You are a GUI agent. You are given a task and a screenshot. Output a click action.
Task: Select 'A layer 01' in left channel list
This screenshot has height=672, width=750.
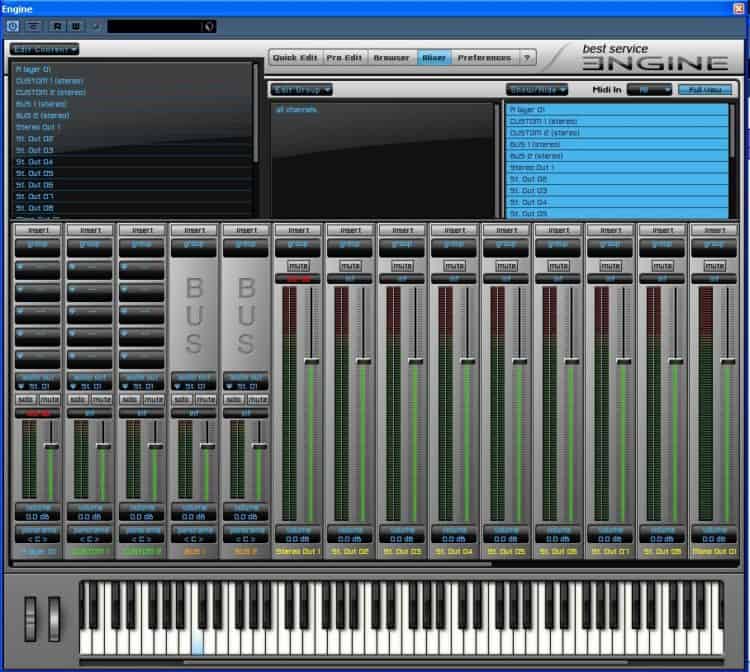[x=133, y=69]
